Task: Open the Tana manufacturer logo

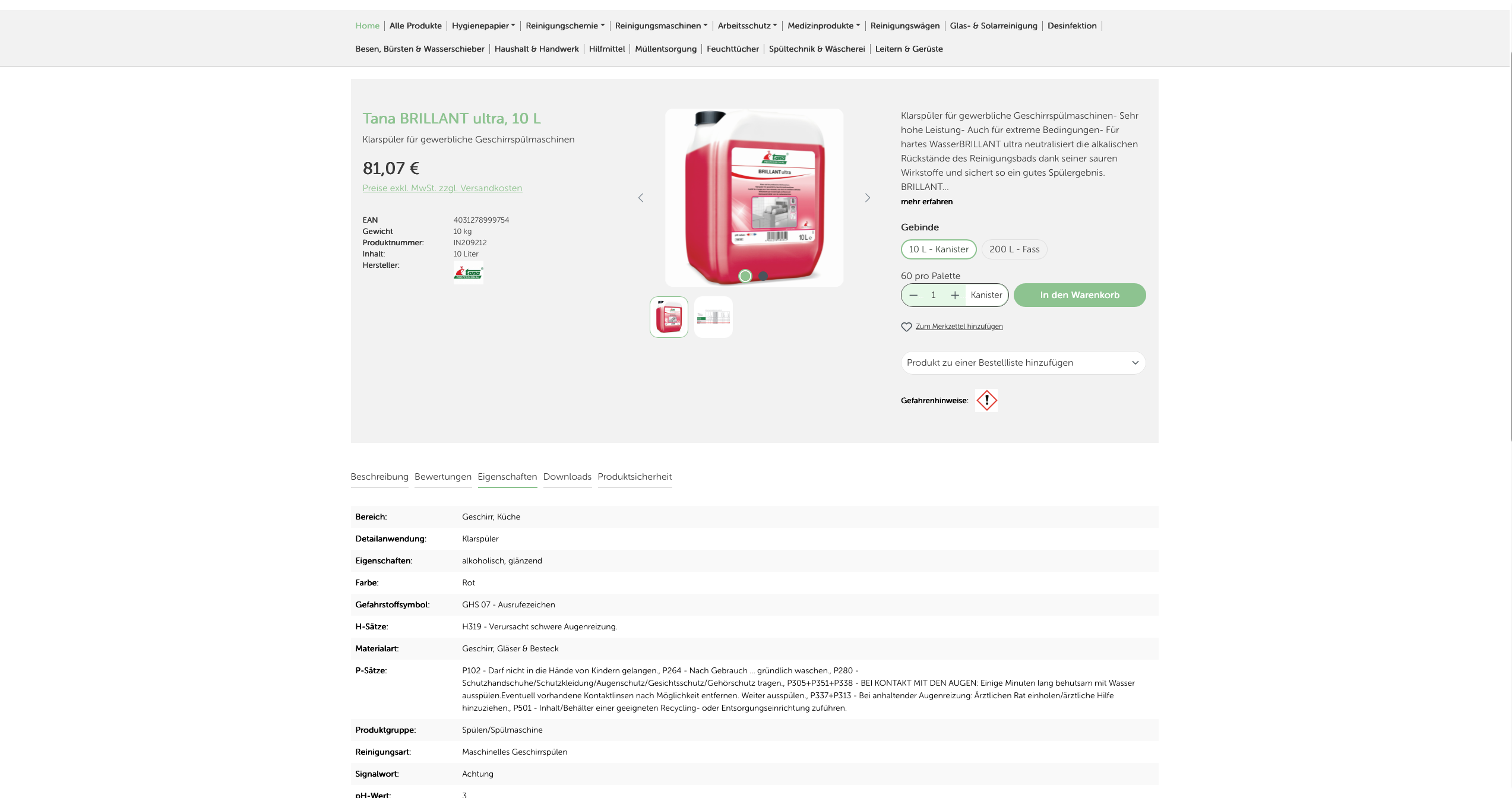Action: tap(469, 273)
